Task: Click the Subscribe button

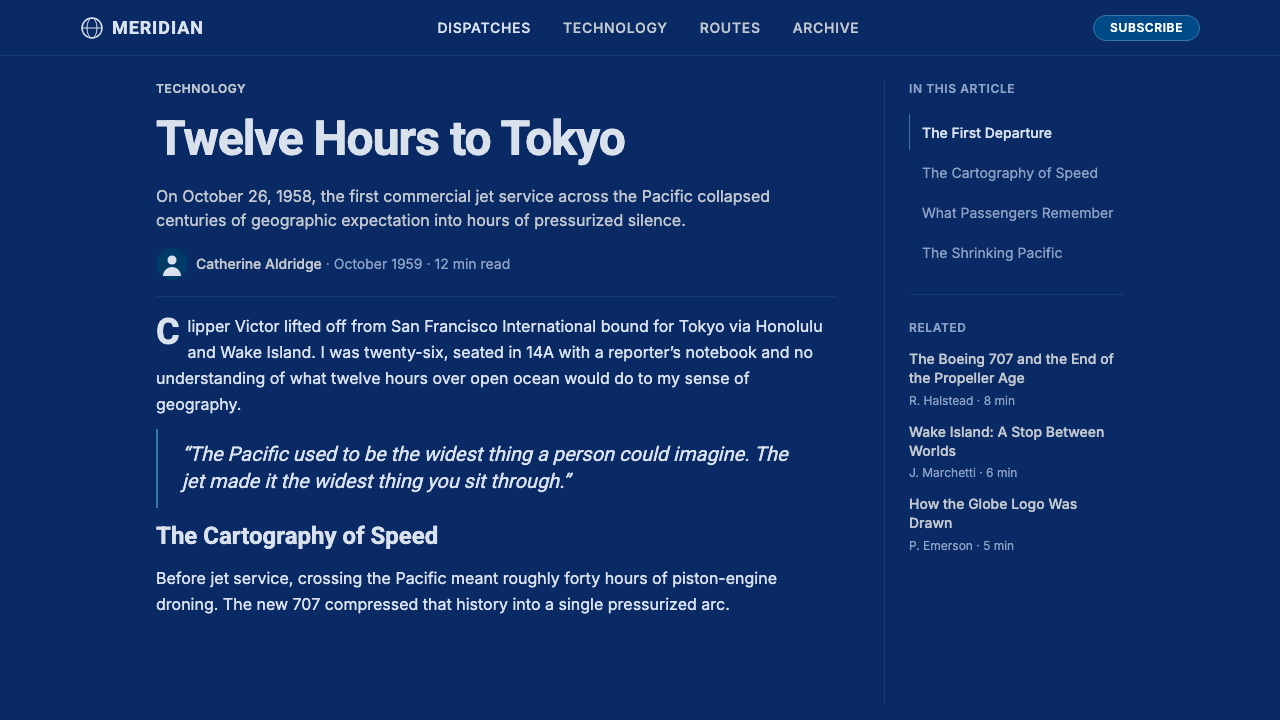Action: [1146, 28]
